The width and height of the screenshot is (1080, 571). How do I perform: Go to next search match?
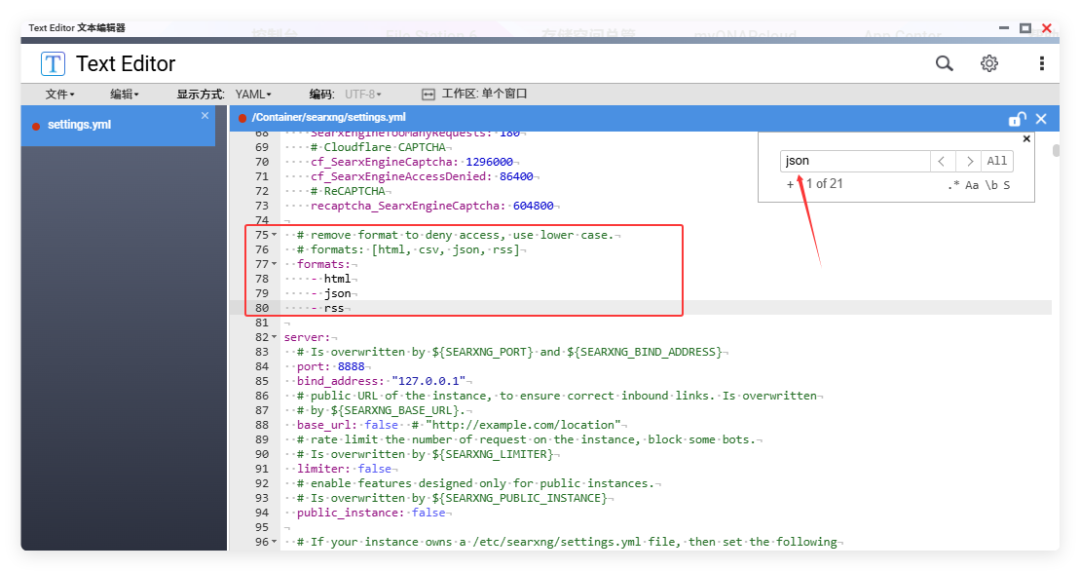point(968,161)
